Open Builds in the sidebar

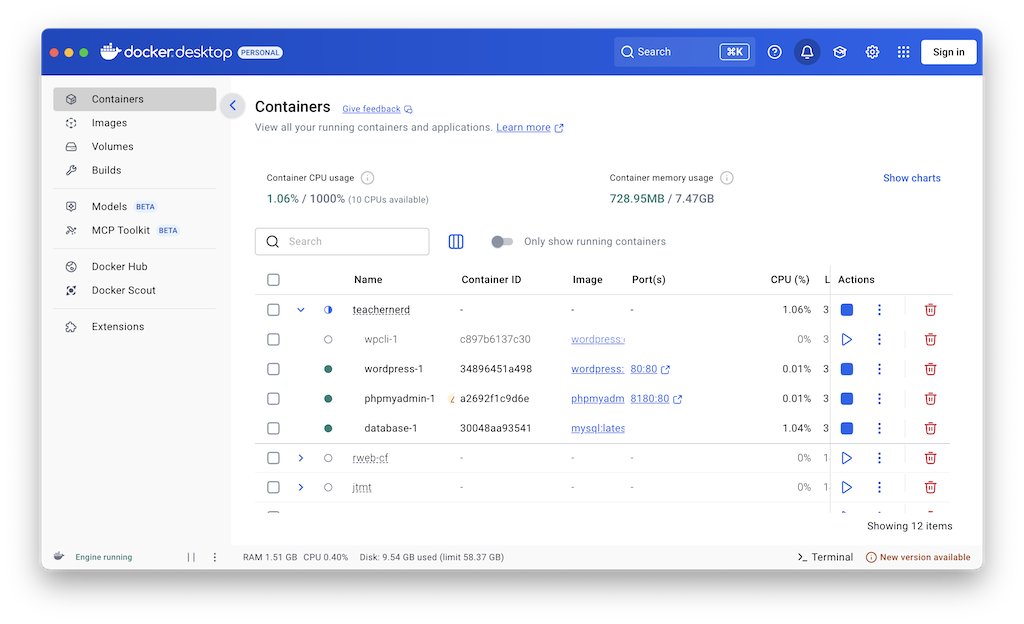pos(135,170)
